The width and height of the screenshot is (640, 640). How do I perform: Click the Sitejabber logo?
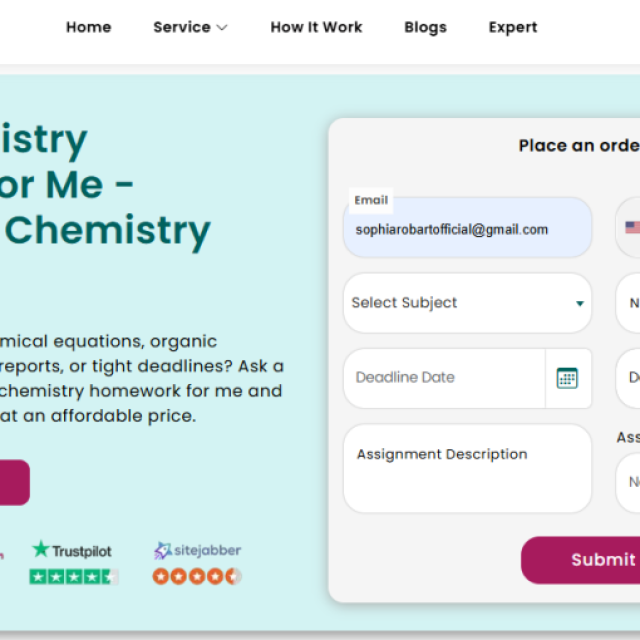197,550
